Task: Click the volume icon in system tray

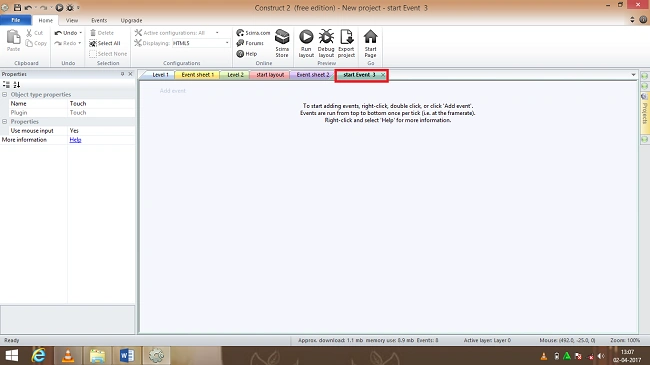Action: [x=601, y=356]
